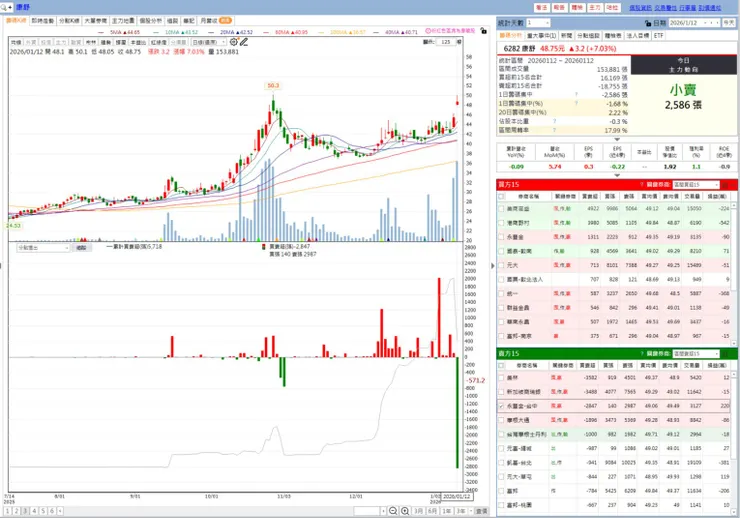Click the 主力 button in top bar

[595, 8]
